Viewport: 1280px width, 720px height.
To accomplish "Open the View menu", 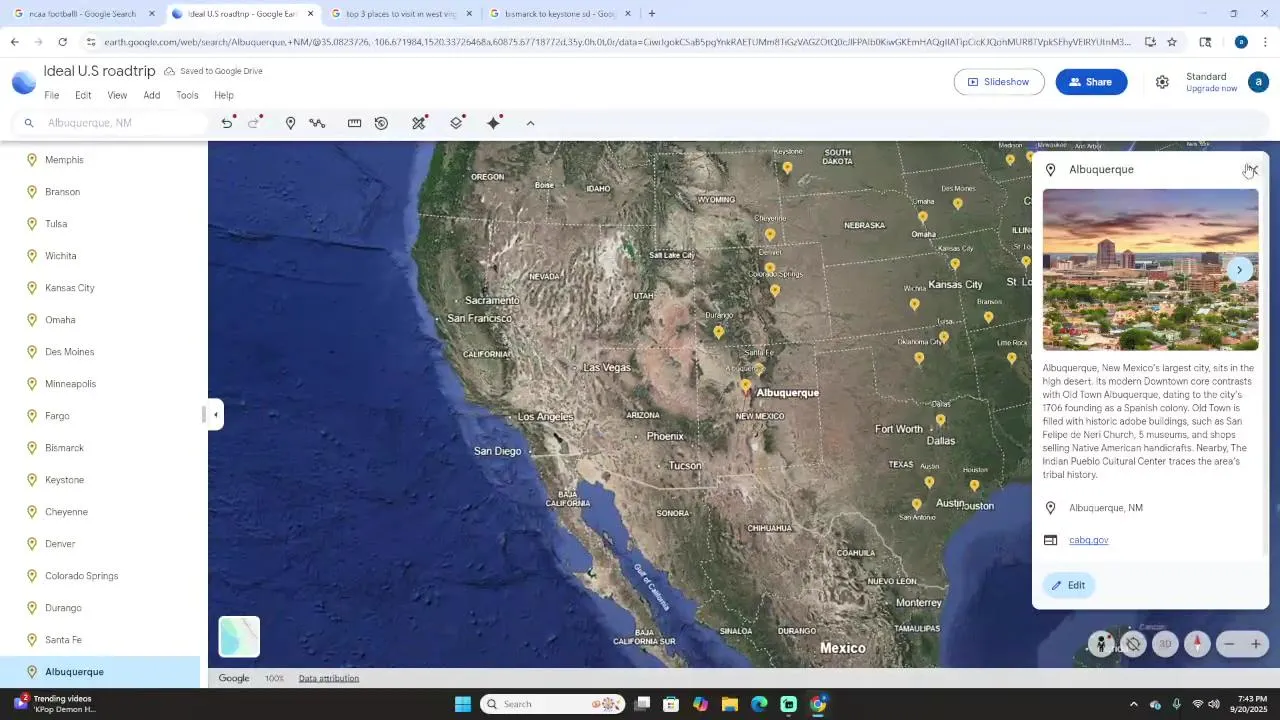I will [x=117, y=95].
